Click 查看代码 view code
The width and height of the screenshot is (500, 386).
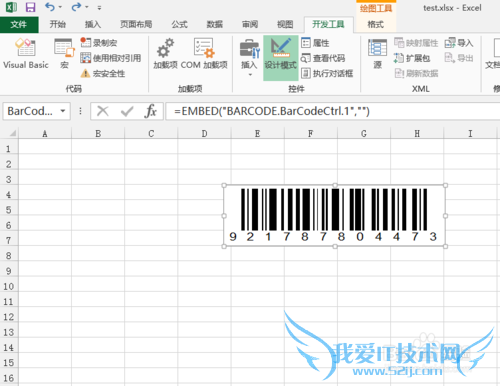tap(323, 58)
